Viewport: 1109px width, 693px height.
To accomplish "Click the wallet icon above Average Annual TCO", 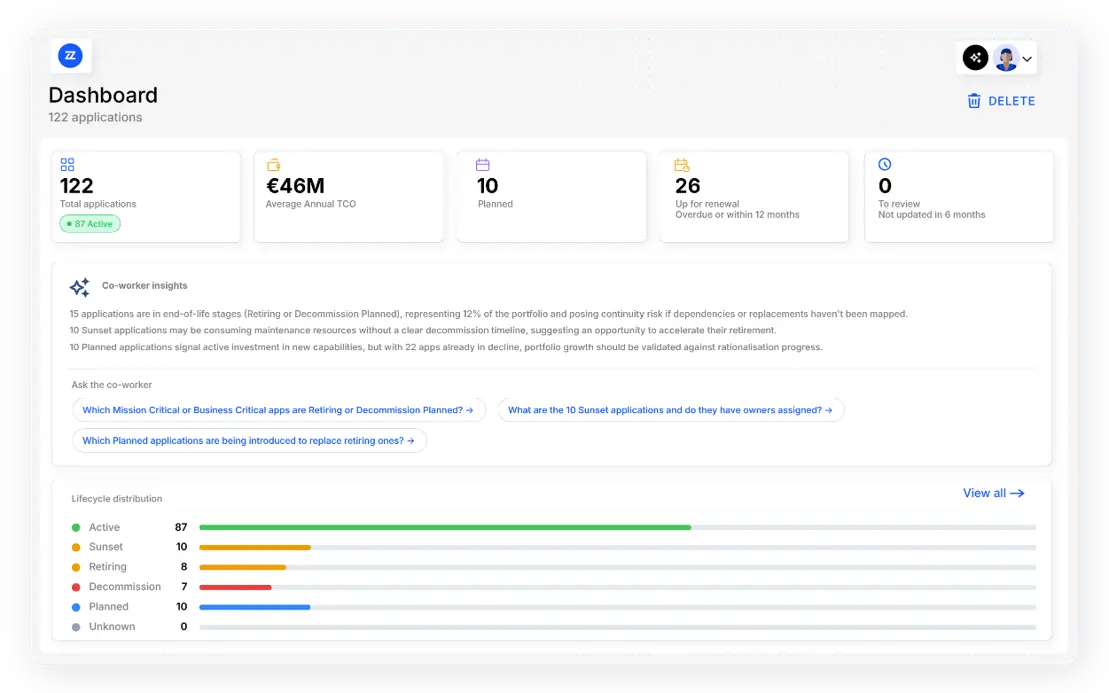I will [273, 165].
